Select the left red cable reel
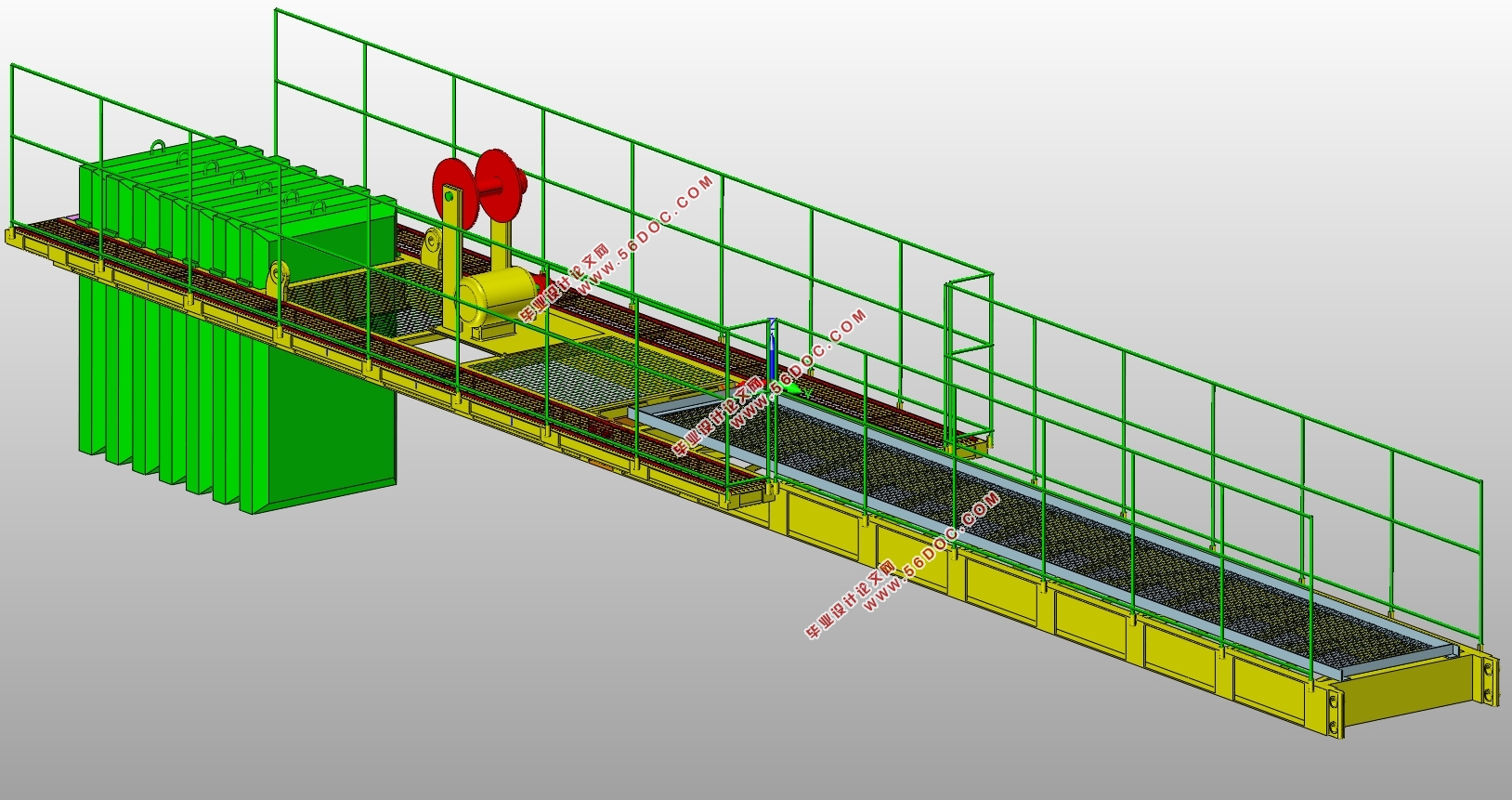 (453, 192)
